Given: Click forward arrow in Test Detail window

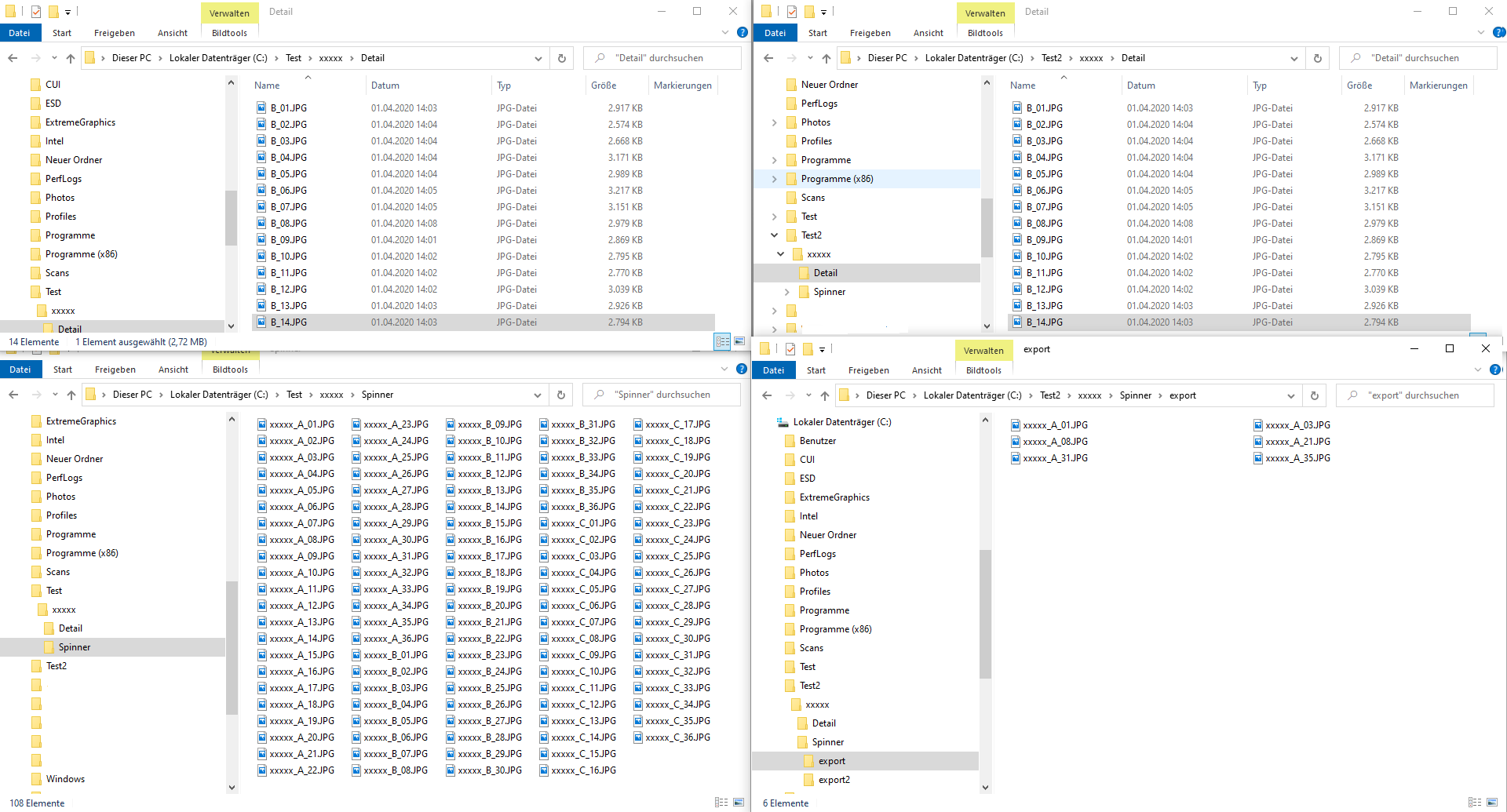Looking at the screenshot, I should tap(35, 58).
